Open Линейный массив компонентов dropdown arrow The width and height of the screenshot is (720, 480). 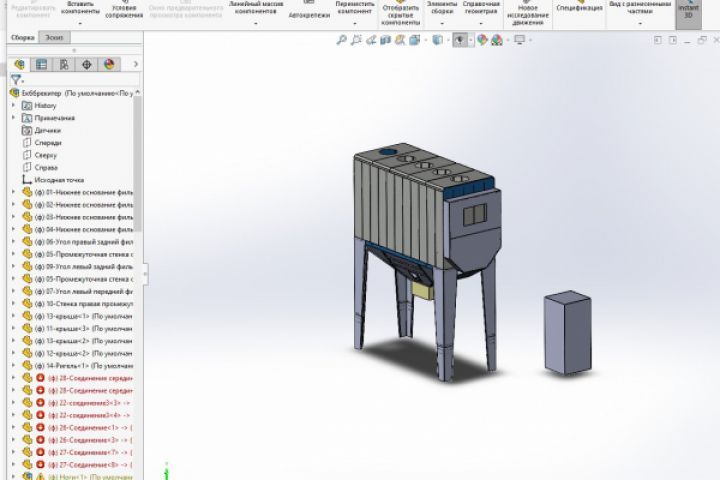(256, 23)
